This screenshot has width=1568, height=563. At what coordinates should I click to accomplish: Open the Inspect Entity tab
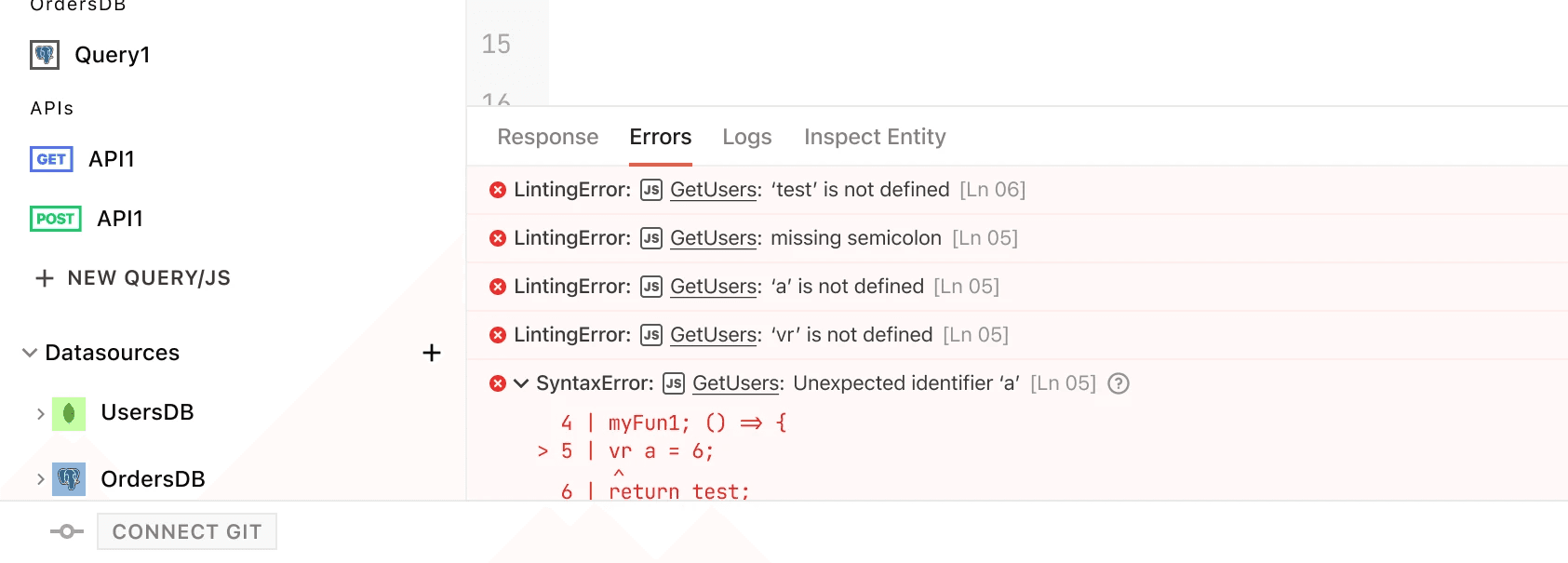pyautogui.click(x=875, y=137)
